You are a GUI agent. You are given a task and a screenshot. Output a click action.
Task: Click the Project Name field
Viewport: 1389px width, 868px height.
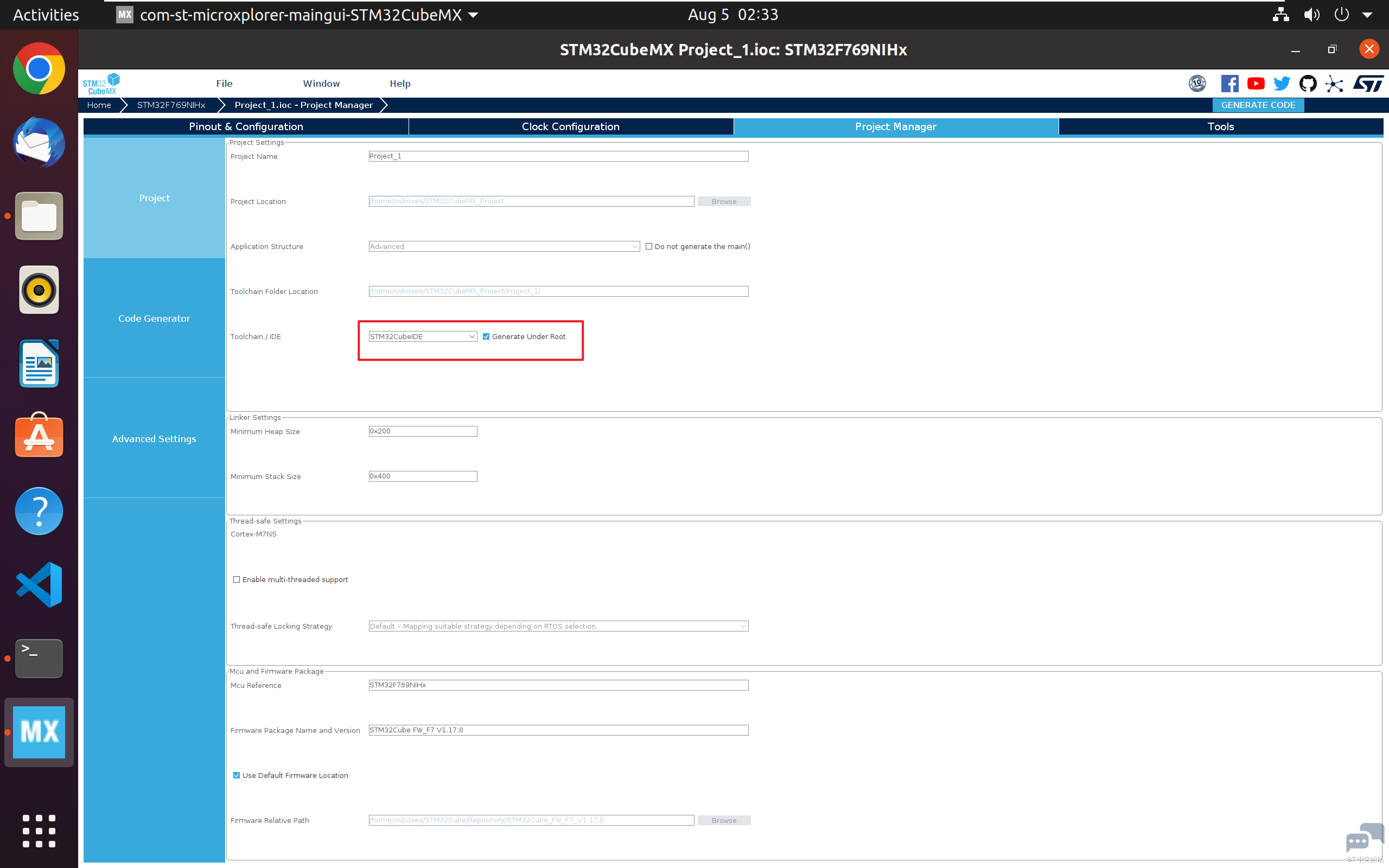(x=558, y=156)
